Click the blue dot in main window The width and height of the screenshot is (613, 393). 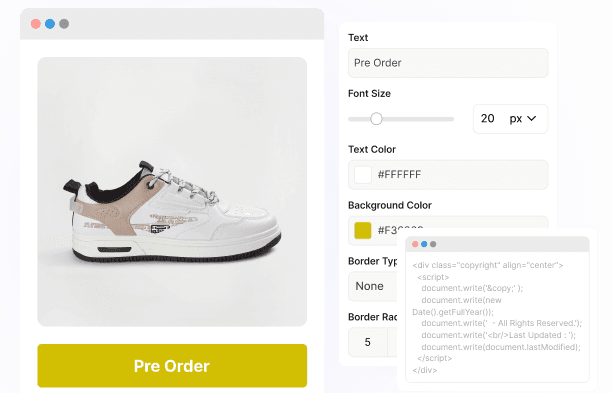coord(50,24)
